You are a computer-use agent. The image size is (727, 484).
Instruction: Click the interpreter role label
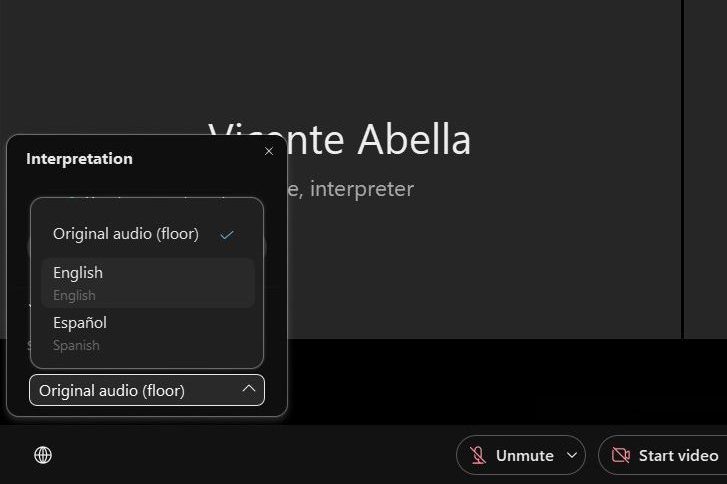coord(360,189)
